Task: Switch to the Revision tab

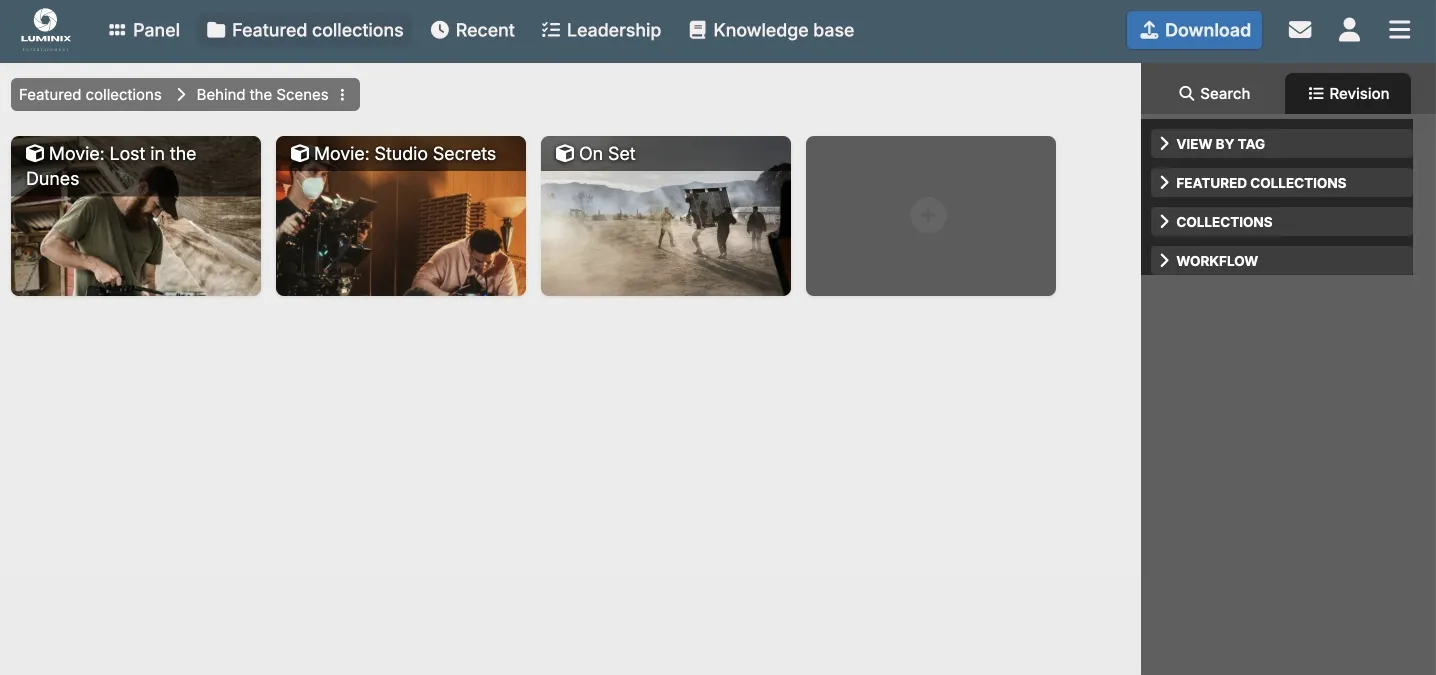Action: (x=1347, y=93)
